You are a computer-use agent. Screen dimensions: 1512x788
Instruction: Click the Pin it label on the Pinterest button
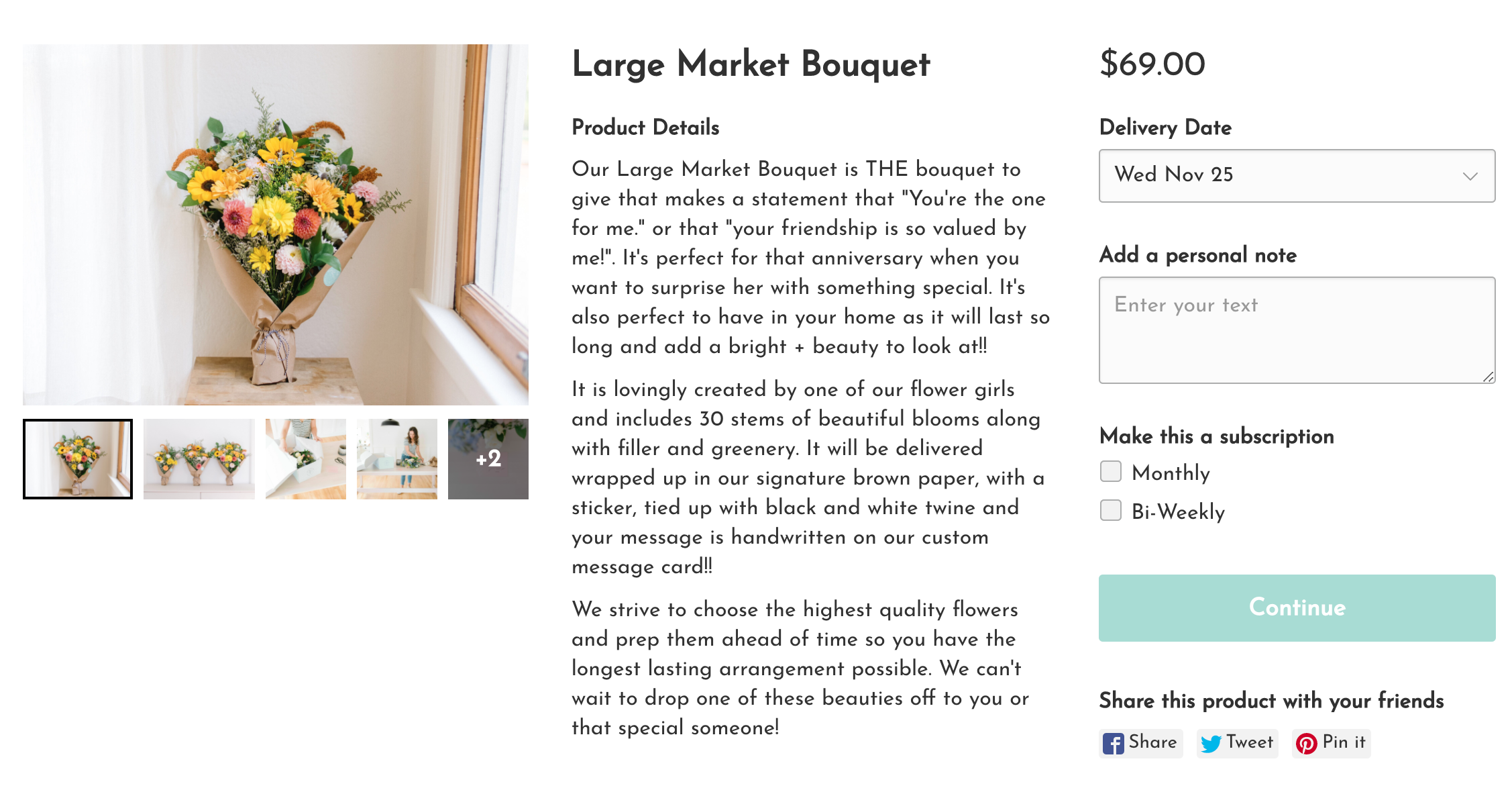point(1344,742)
